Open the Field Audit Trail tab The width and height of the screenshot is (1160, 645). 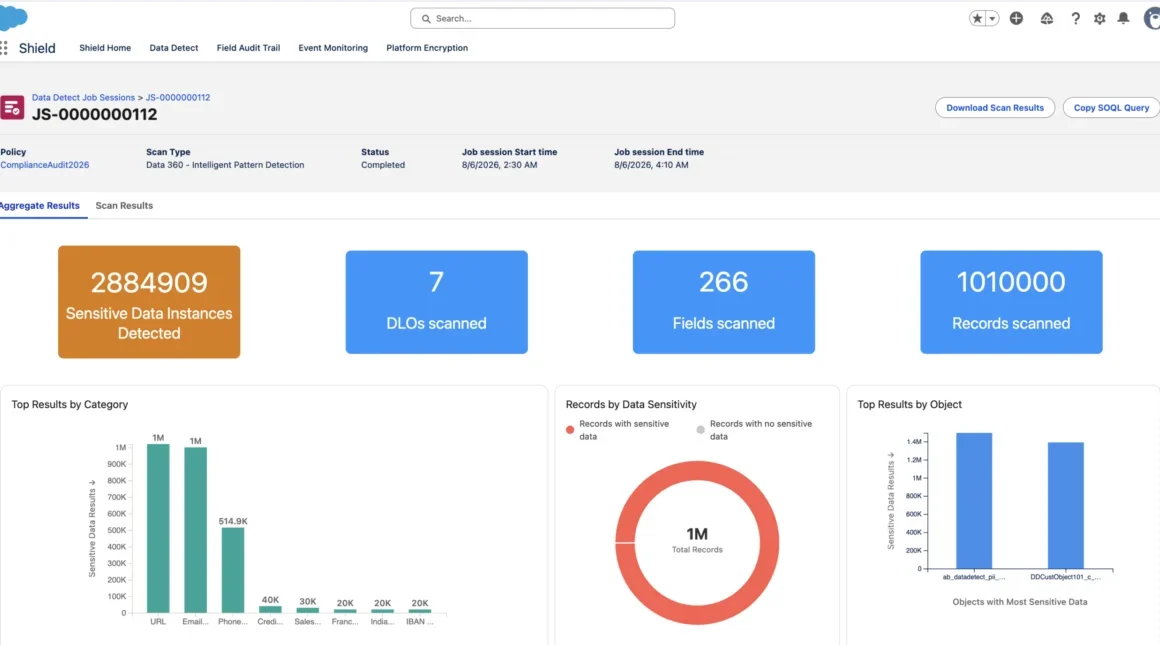click(x=249, y=48)
